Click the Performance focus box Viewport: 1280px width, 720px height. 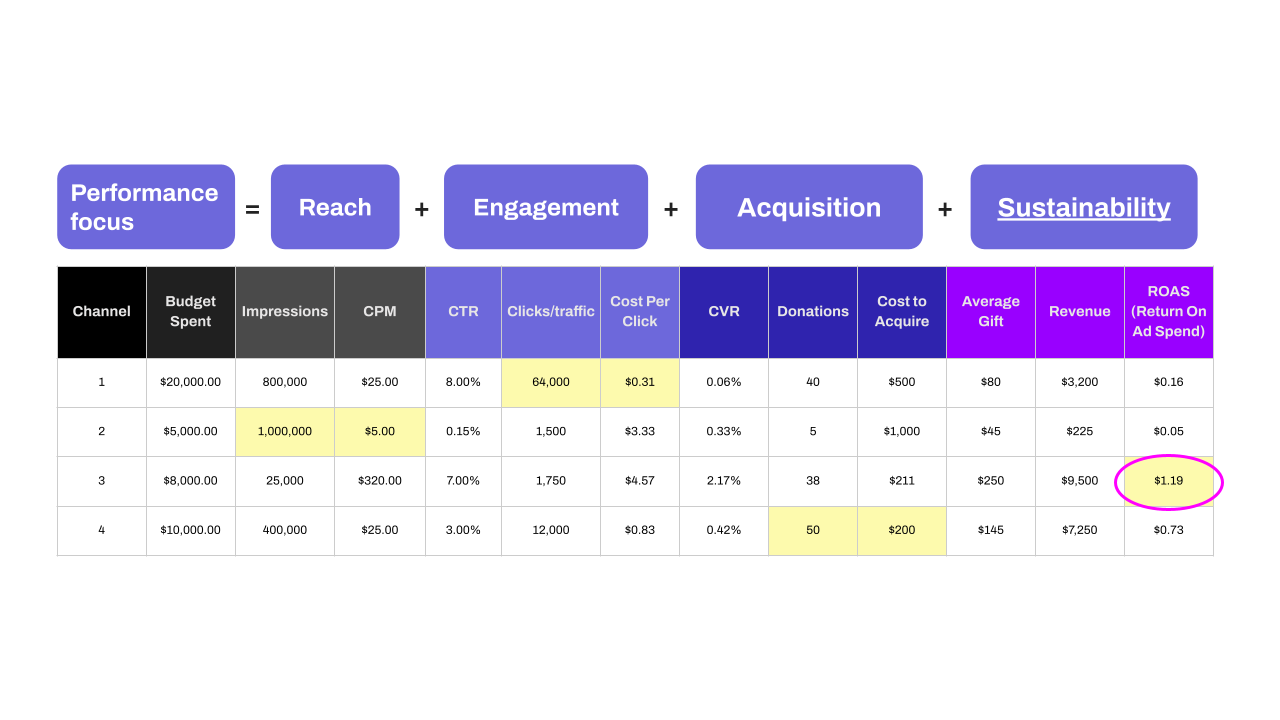(146, 207)
